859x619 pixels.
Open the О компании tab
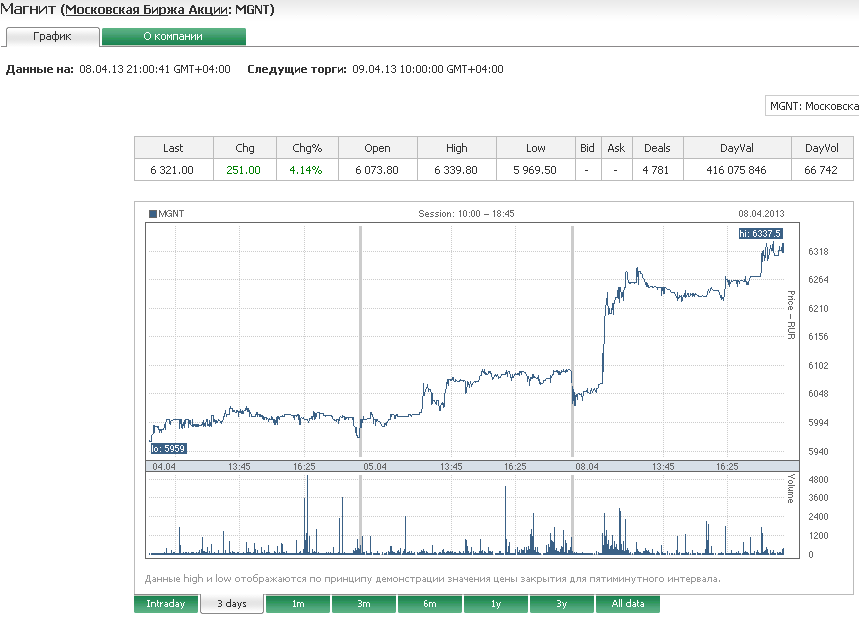(173, 36)
